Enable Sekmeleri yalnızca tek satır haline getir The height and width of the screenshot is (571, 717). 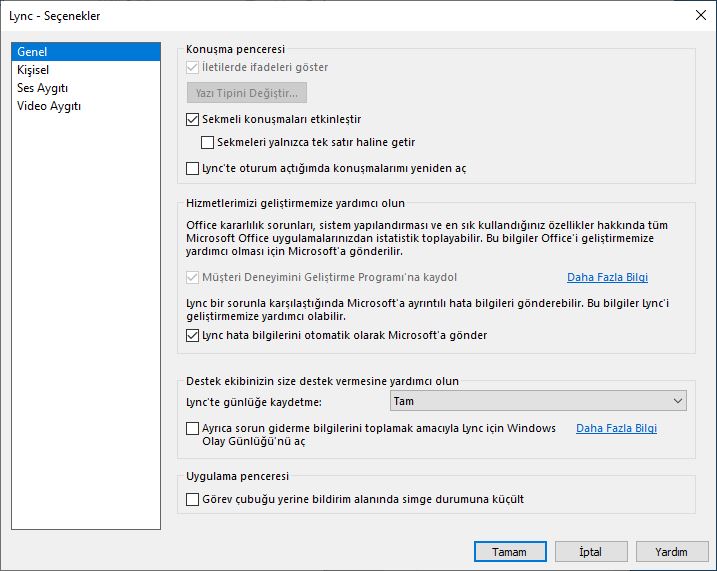[x=208, y=143]
